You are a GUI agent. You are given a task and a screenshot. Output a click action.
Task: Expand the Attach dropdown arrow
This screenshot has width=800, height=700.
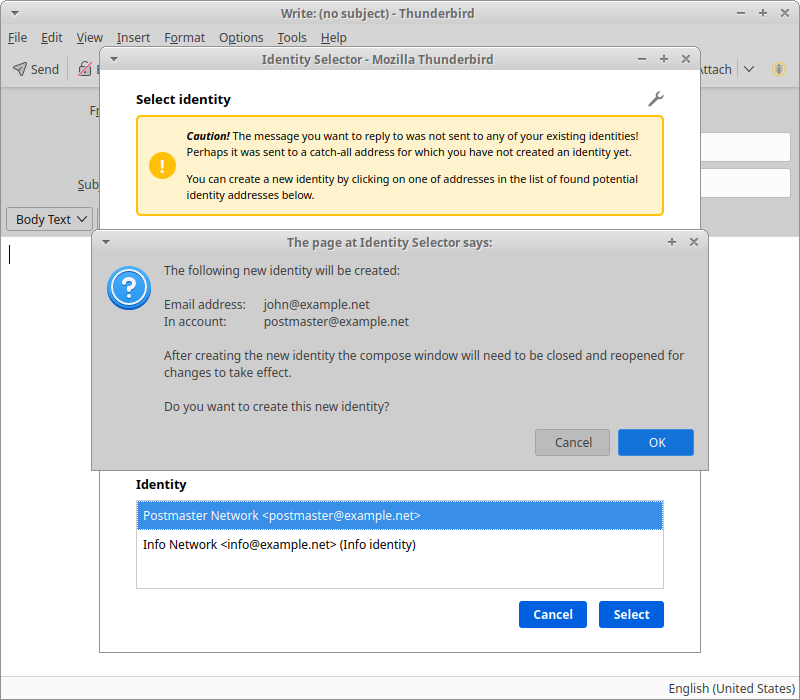(749, 69)
